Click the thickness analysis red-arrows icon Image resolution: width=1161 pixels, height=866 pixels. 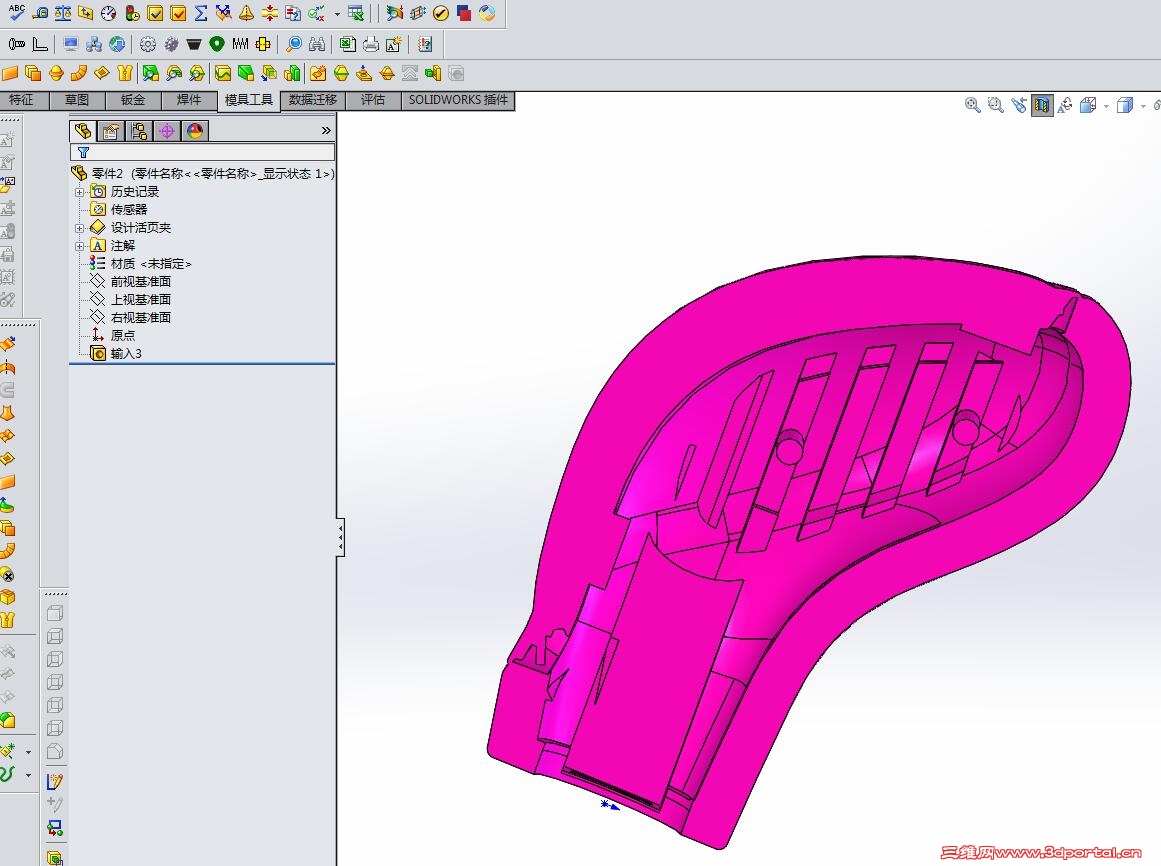click(x=270, y=13)
